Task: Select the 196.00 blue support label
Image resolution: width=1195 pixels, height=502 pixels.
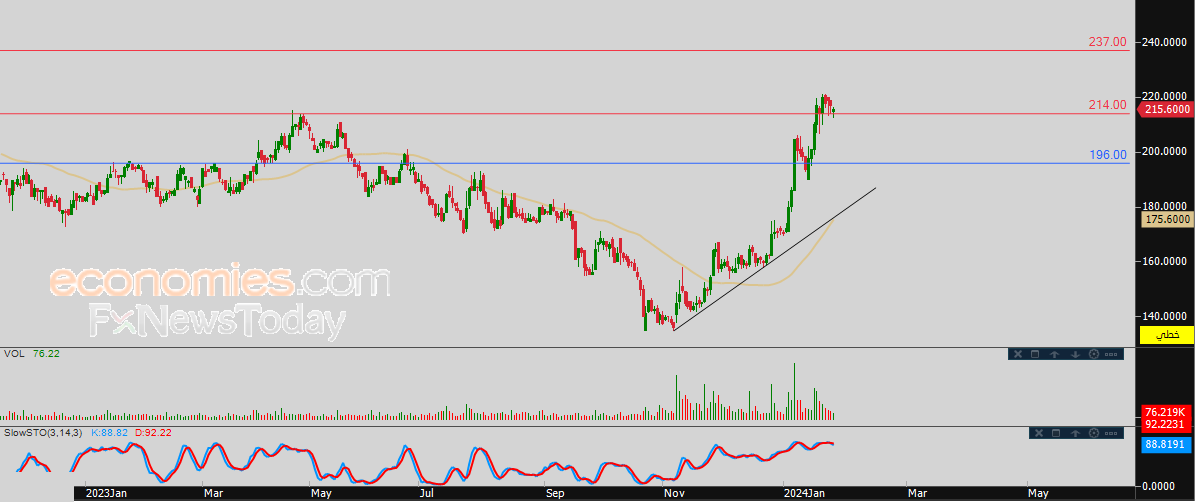Action: [x=1107, y=155]
